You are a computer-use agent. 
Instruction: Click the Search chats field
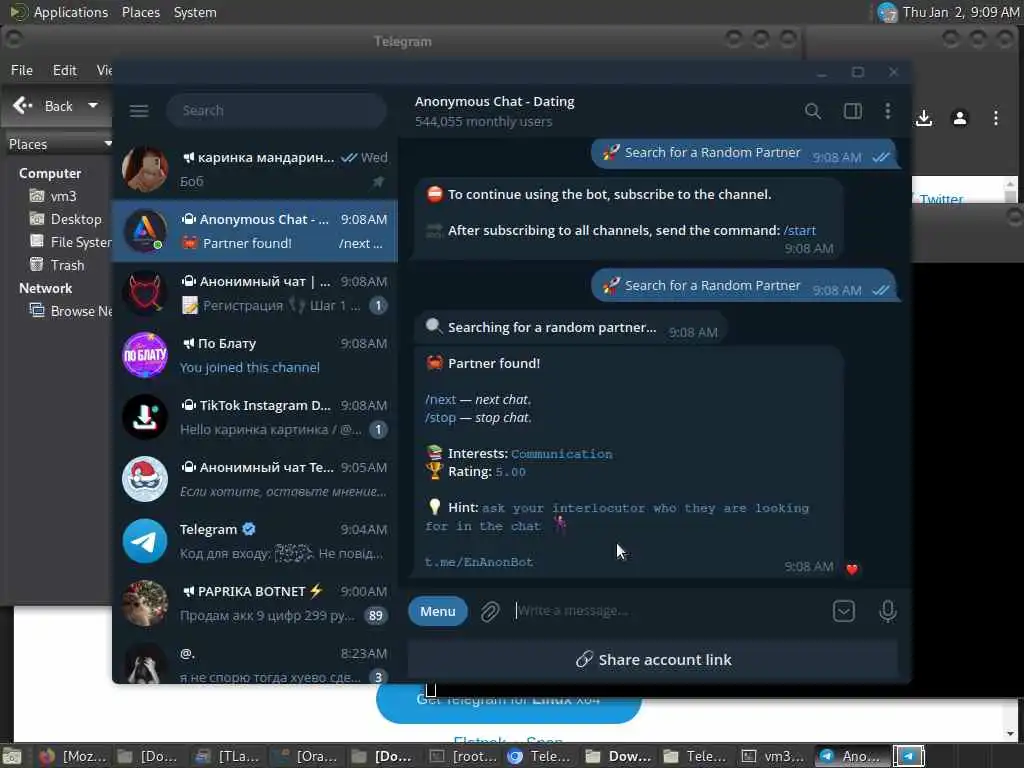click(x=276, y=110)
